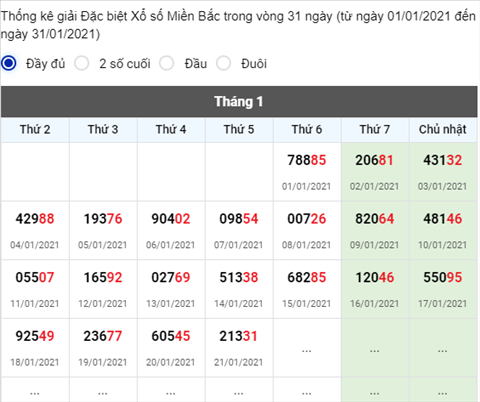Click the date 05/01/2021
Viewport: 480px width, 402px height.
(102, 245)
